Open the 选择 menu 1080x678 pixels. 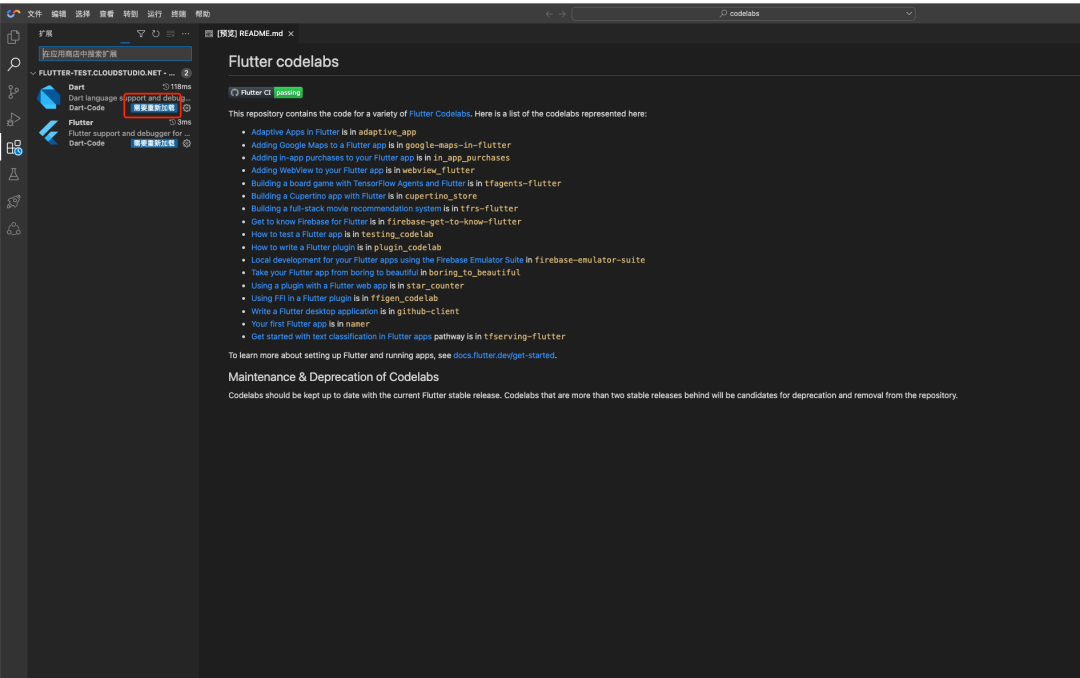(x=83, y=14)
